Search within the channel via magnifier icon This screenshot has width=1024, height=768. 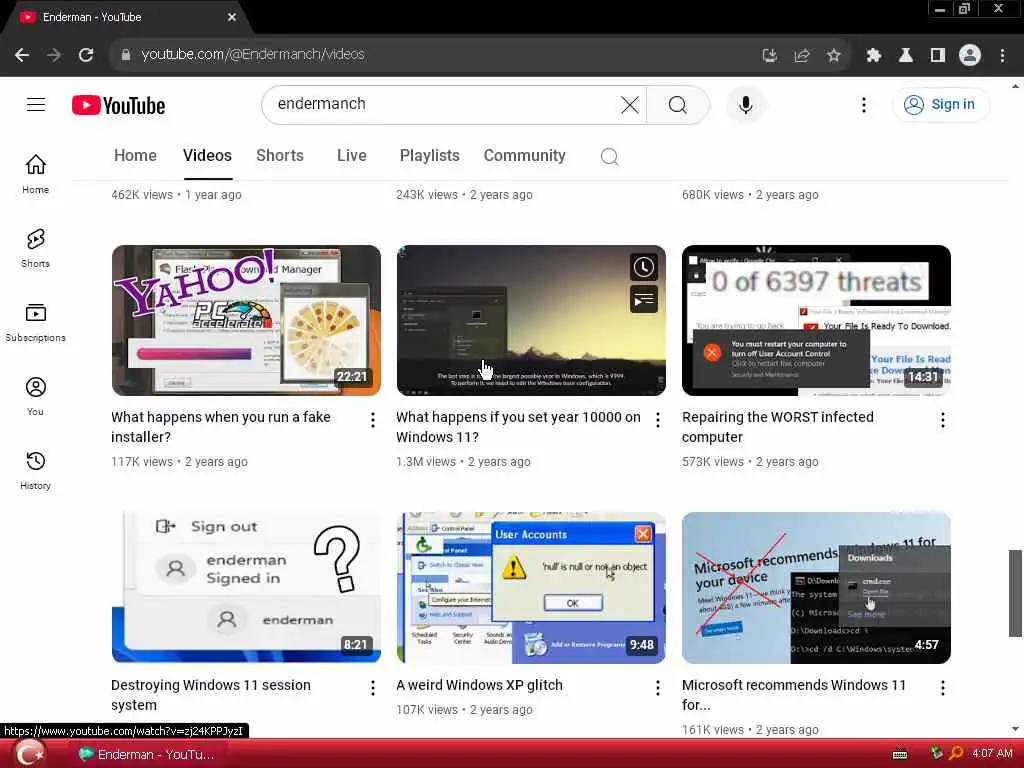609,156
